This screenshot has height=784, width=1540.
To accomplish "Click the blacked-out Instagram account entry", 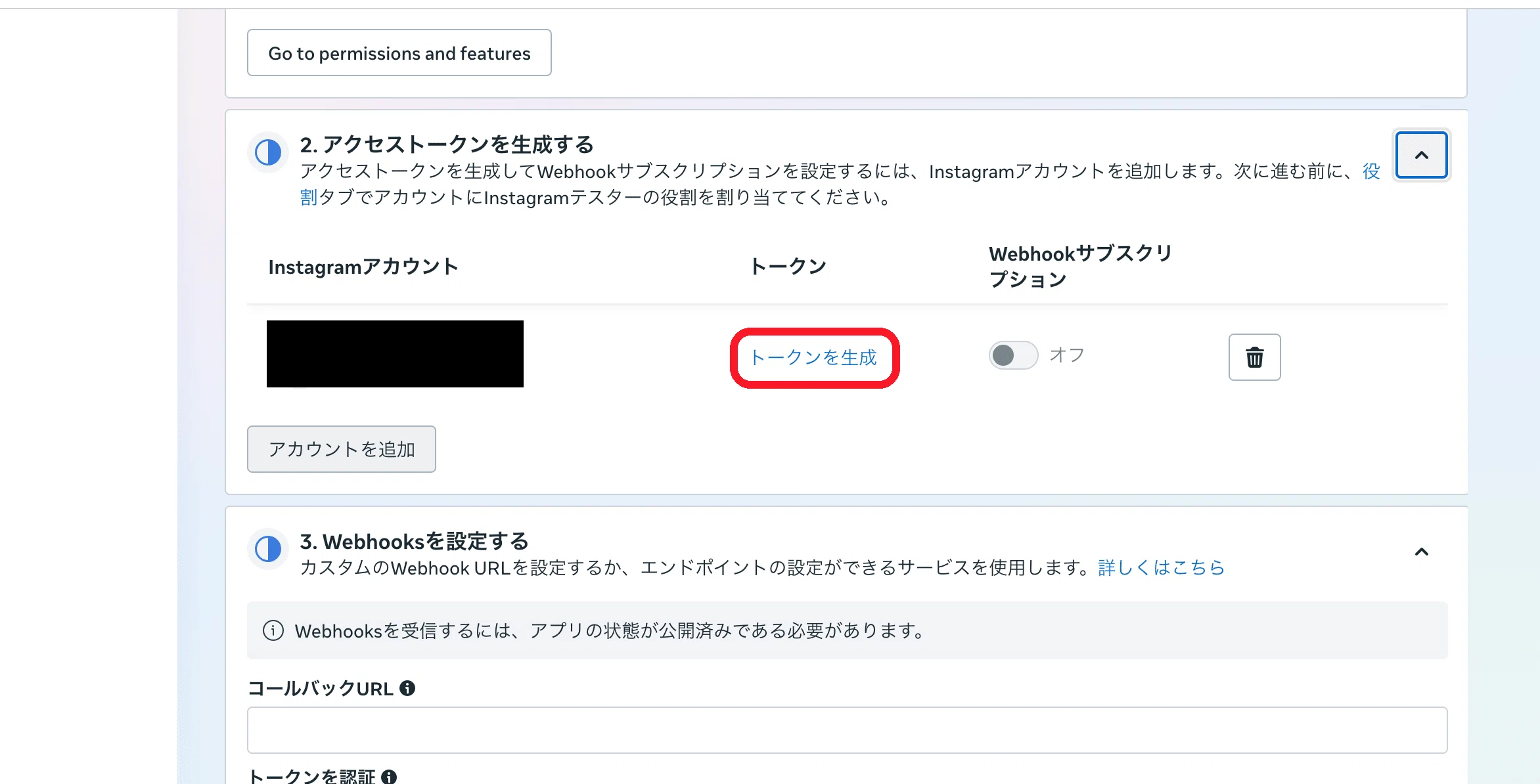I will [395, 354].
